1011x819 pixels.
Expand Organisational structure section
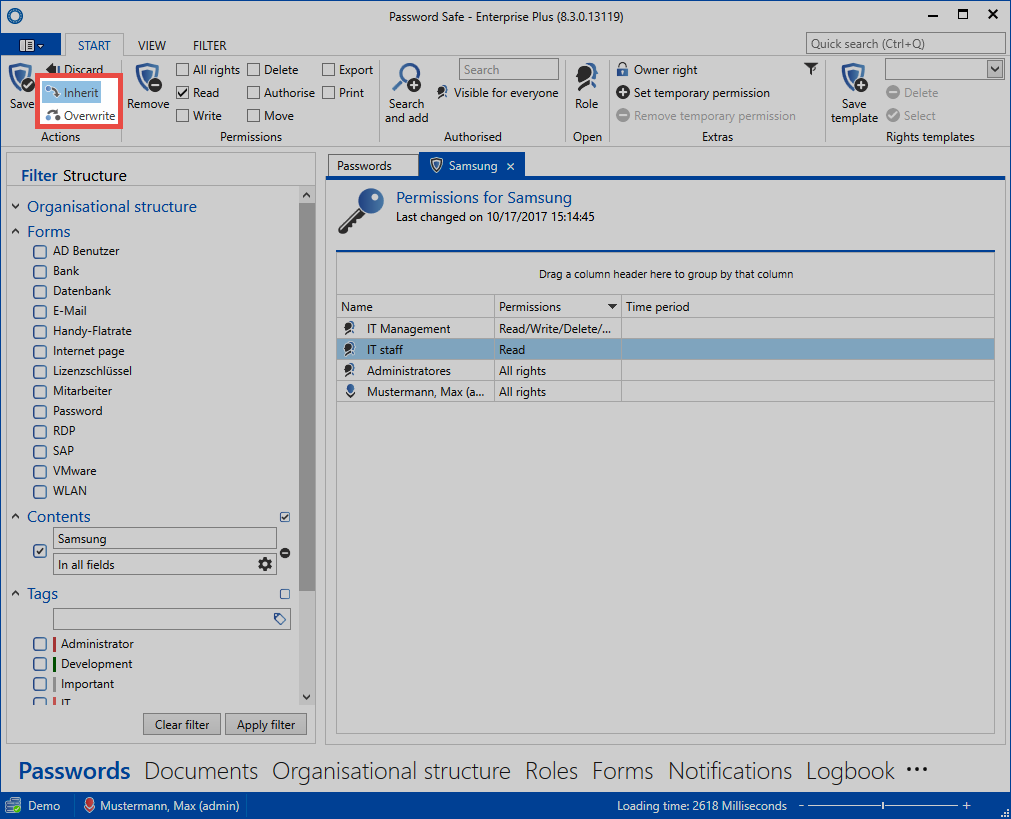point(16,206)
